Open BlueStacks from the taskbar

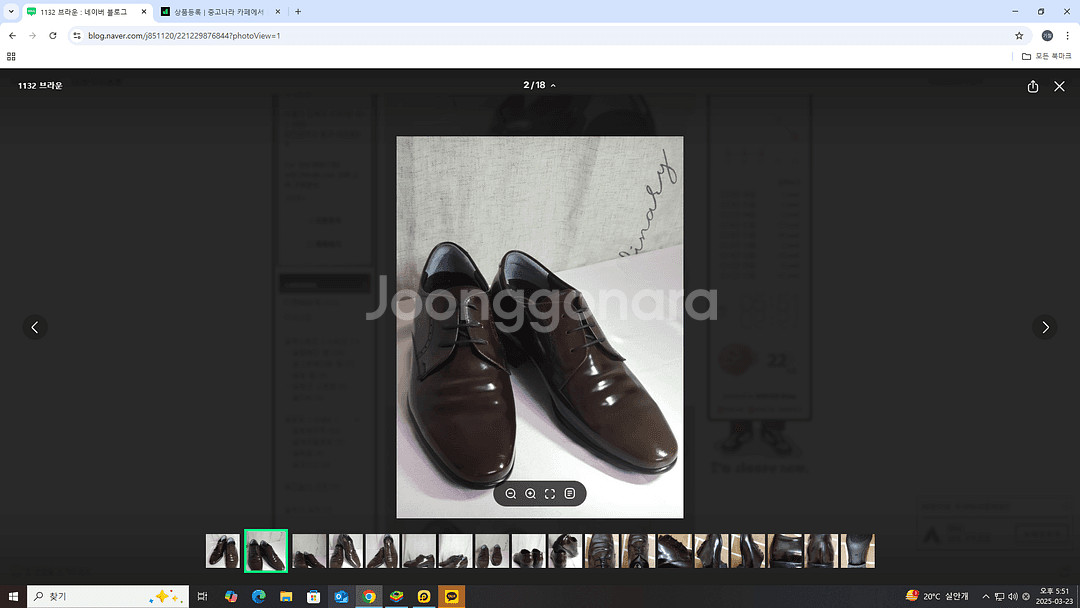[x=396, y=596]
